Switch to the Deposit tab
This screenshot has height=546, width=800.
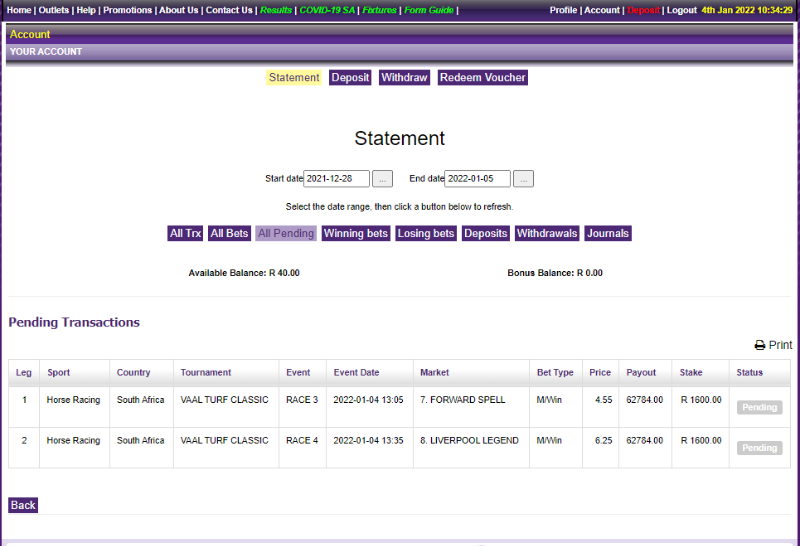click(350, 78)
